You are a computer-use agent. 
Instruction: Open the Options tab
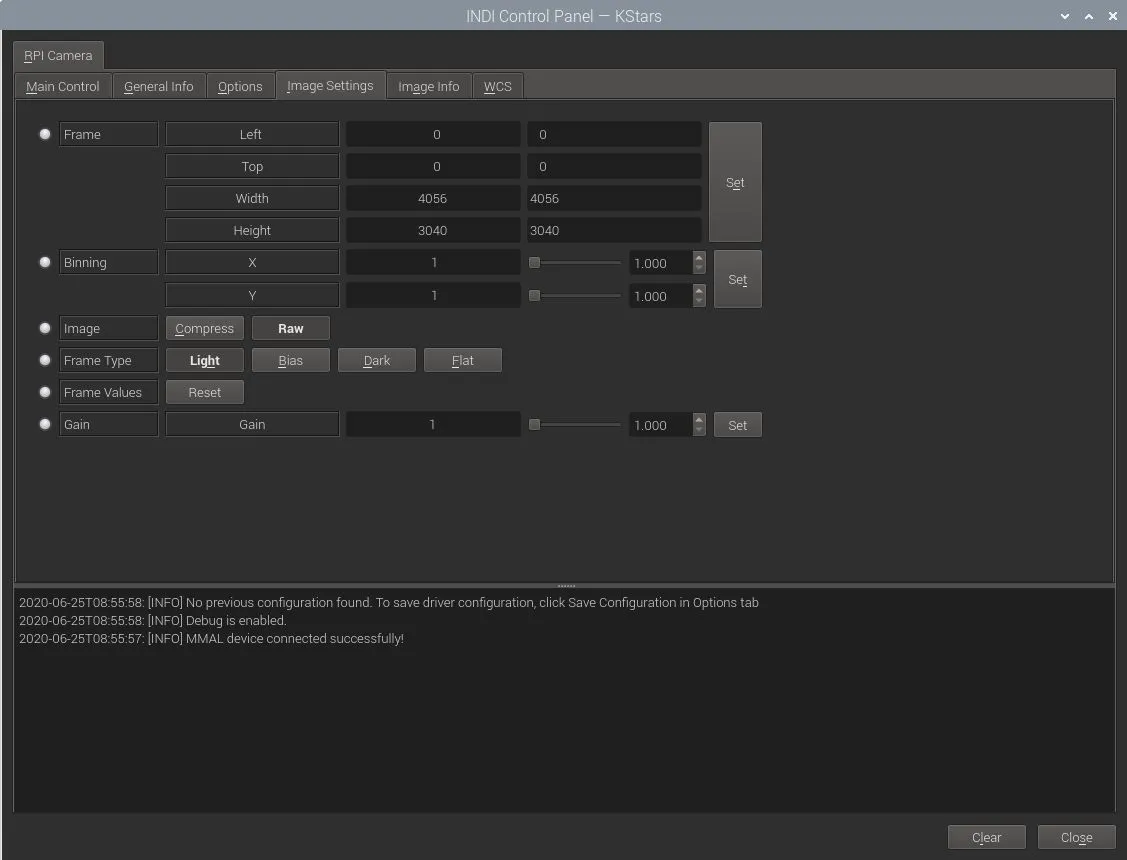point(240,86)
